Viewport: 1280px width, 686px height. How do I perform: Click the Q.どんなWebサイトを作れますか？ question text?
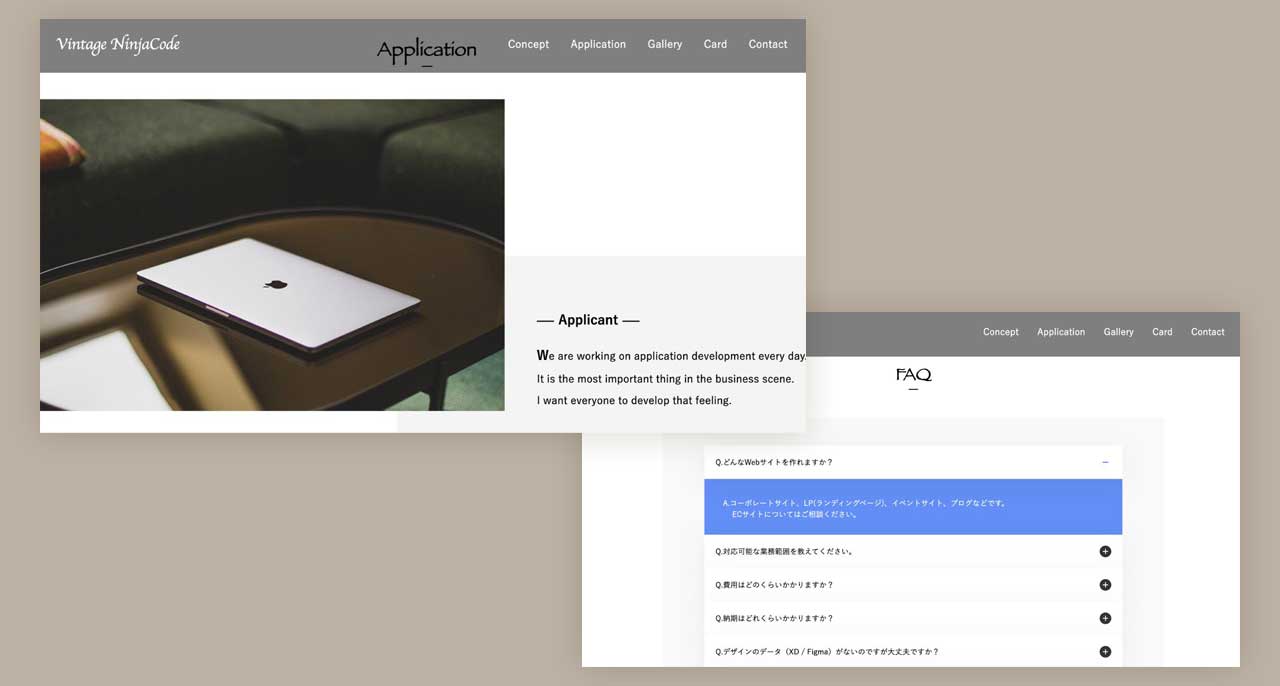(x=774, y=462)
